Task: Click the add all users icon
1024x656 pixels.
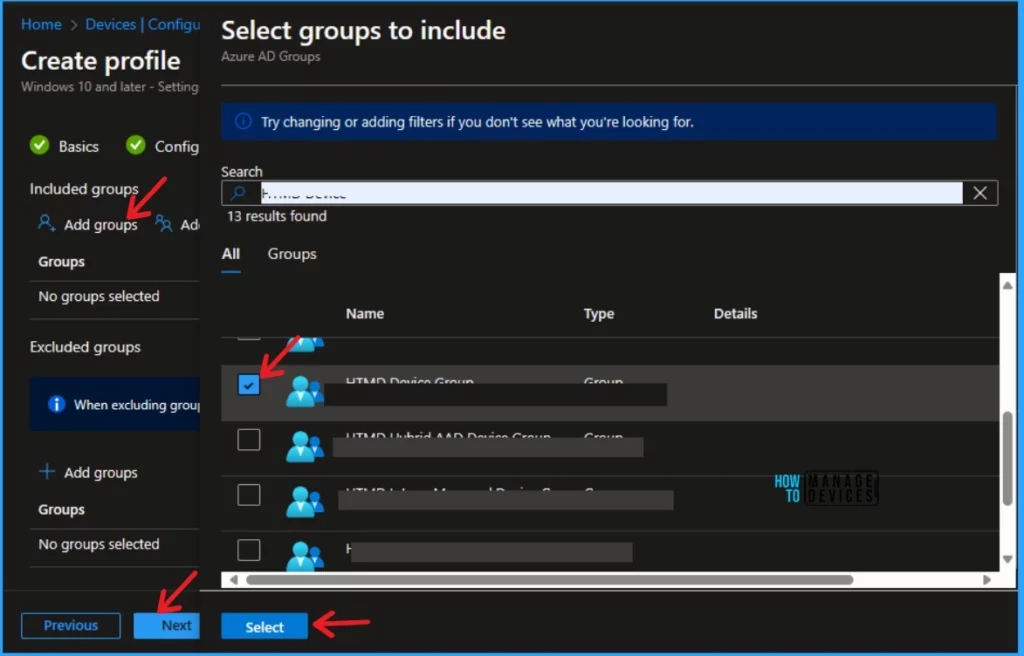Action: click(163, 223)
